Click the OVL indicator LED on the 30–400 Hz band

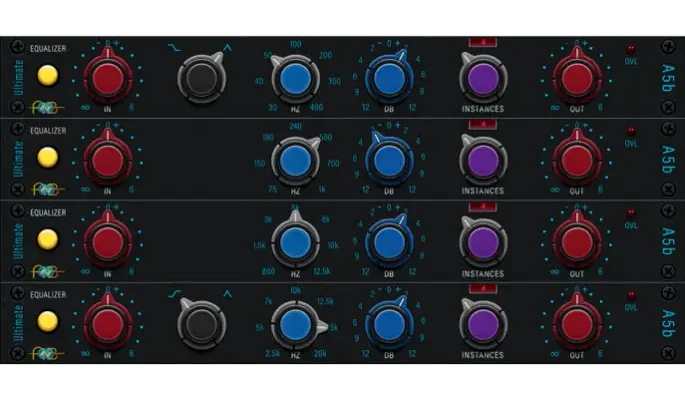coord(630,49)
